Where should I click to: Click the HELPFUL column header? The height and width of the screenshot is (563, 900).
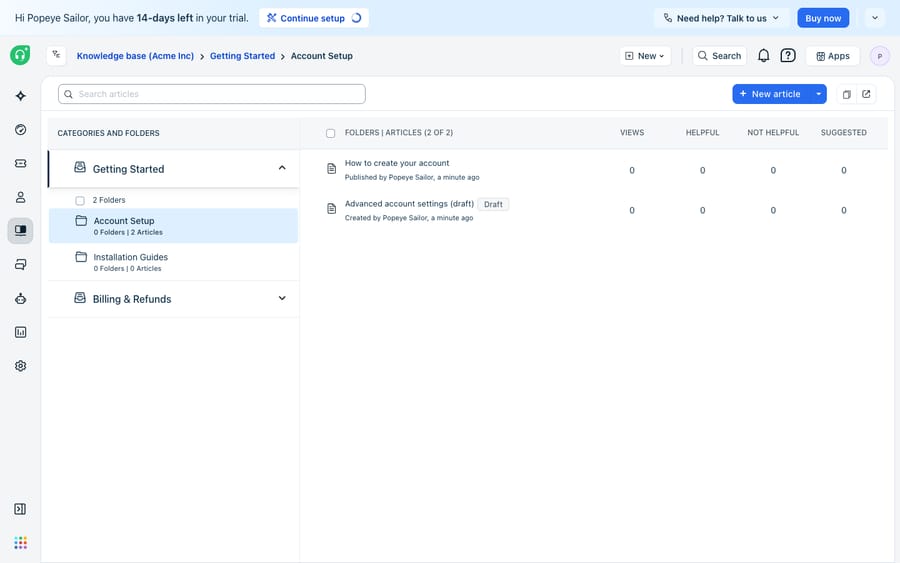click(x=702, y=133)
